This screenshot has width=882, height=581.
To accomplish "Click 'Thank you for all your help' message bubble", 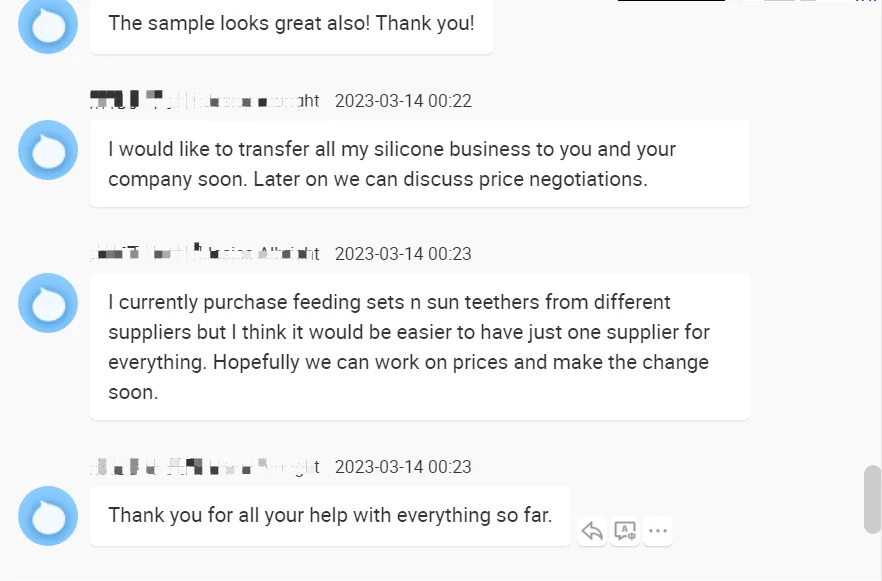I will [x=329, y=516].
